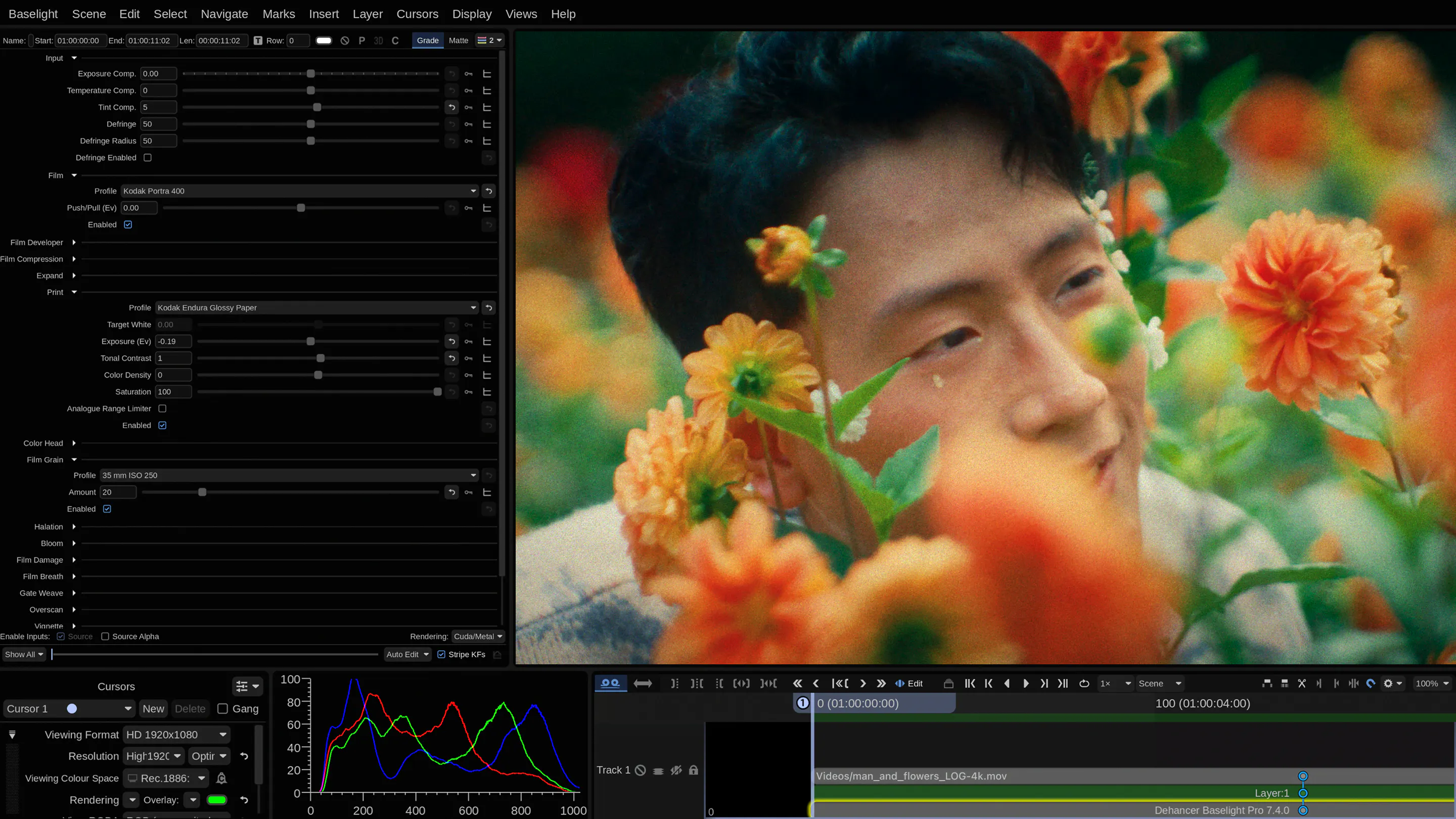Enable the Defringe Enabled checkbox

(x=148, y=158)
